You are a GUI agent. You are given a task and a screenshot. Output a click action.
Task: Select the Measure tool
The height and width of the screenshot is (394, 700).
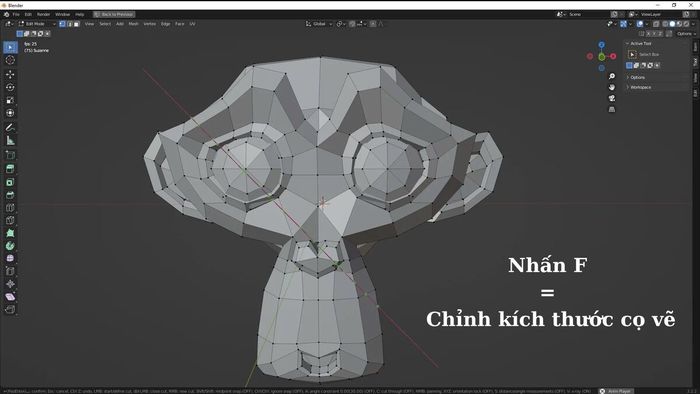coord(10,141)
